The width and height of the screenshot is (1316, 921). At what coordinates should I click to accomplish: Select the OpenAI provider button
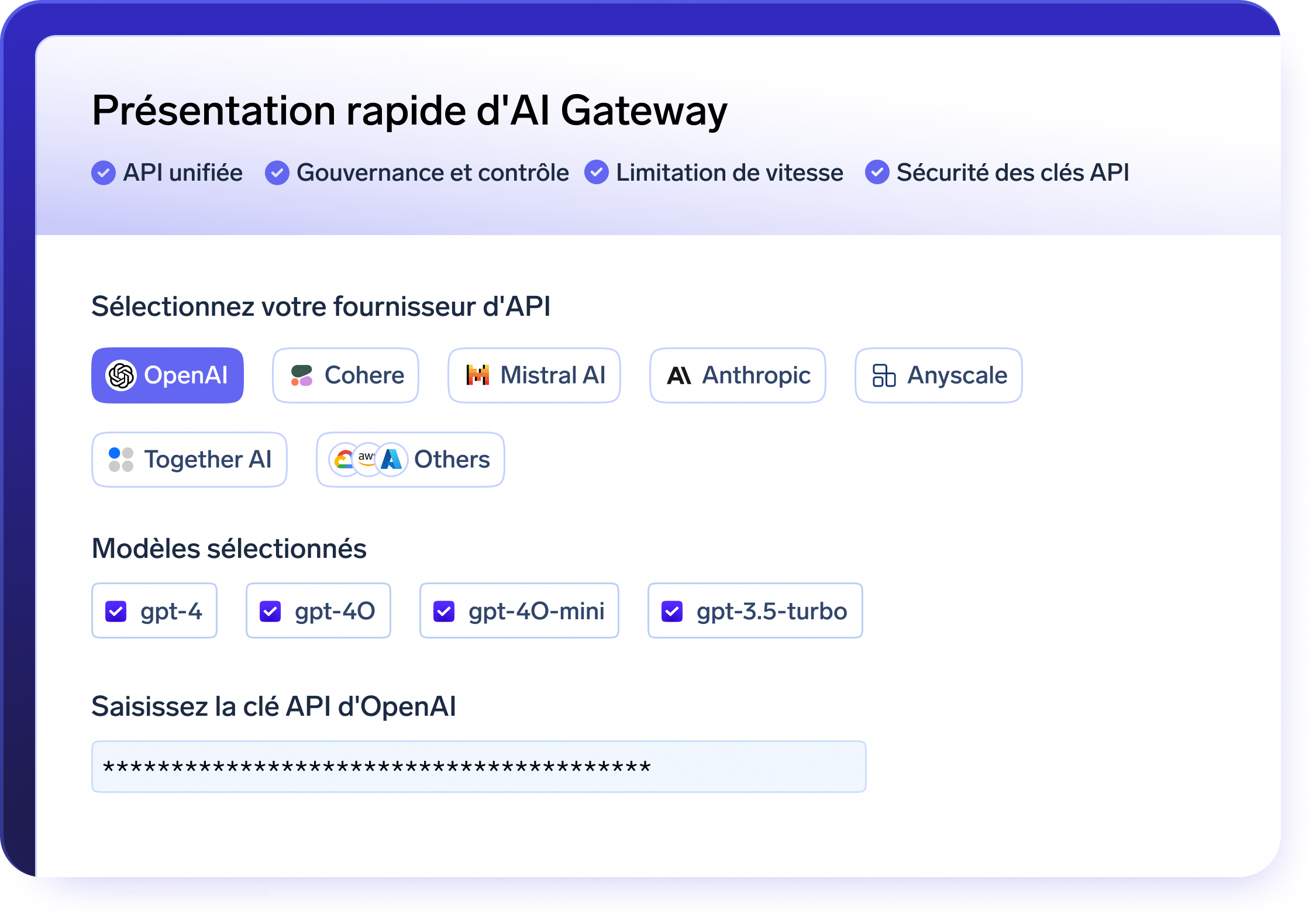167,375
